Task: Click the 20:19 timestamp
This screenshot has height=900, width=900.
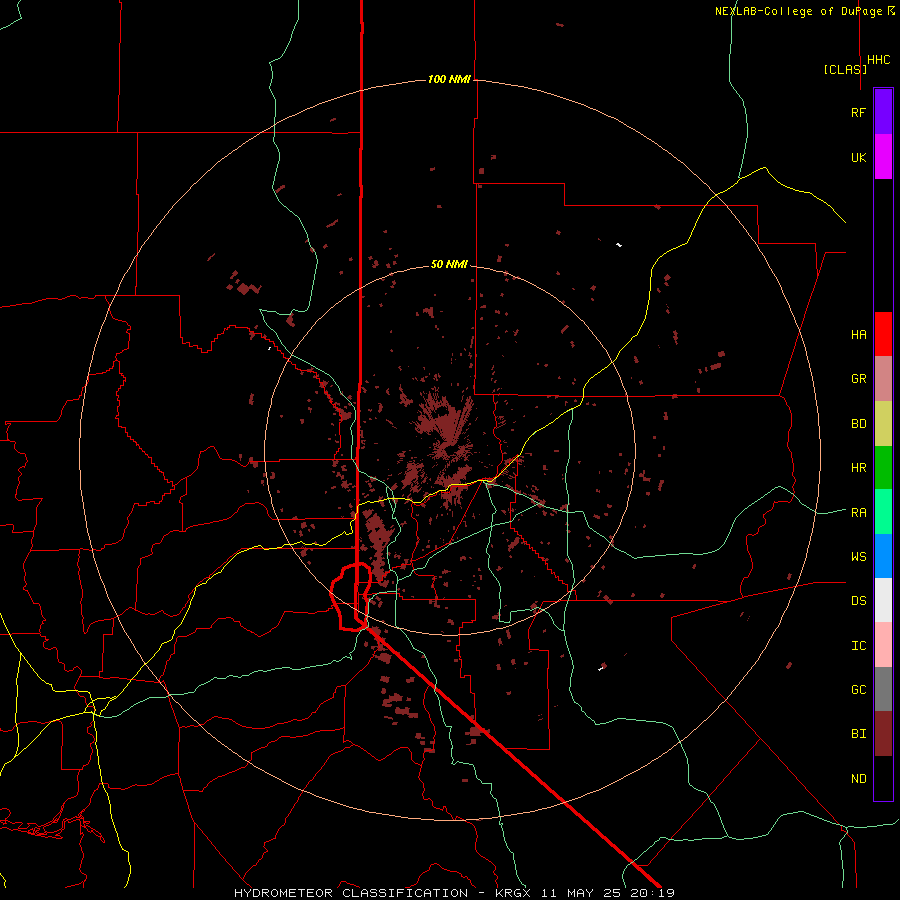Action: [651, 893]
